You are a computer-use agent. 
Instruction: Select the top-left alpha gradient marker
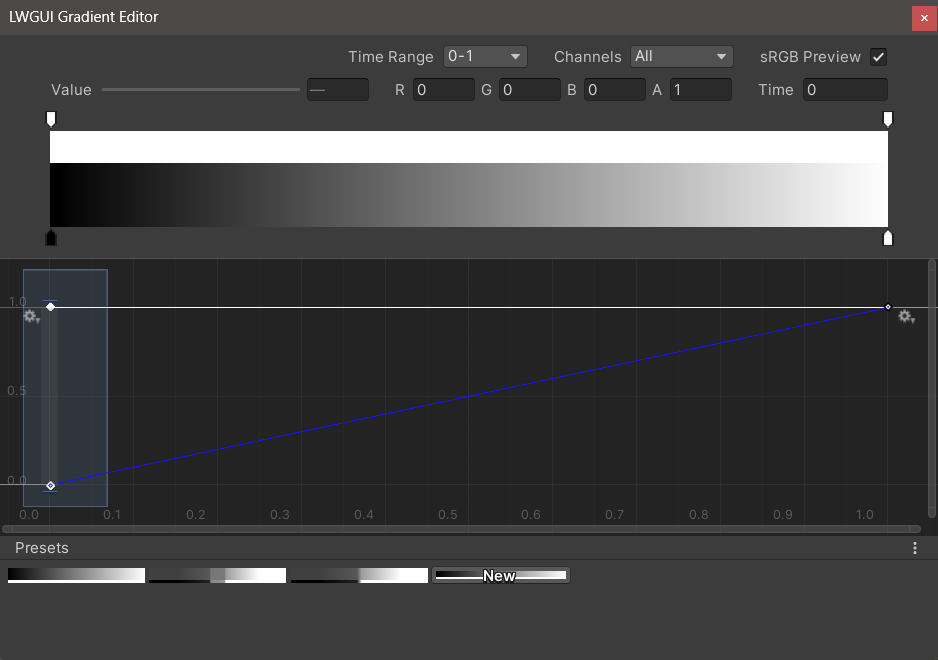51,120
